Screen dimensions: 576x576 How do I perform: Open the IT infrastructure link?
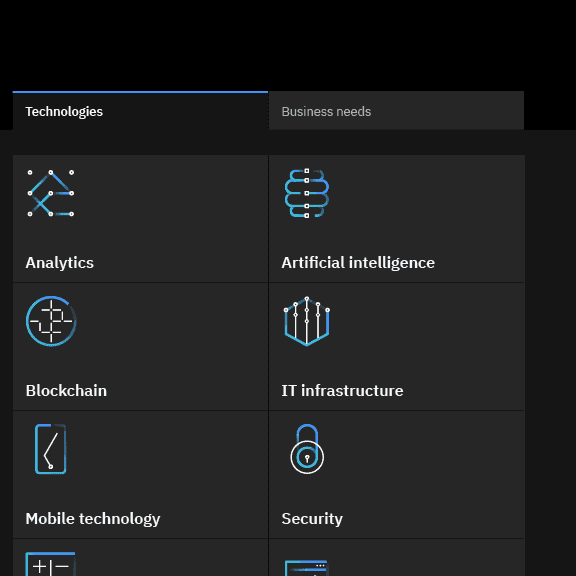[x=342, y=391]
